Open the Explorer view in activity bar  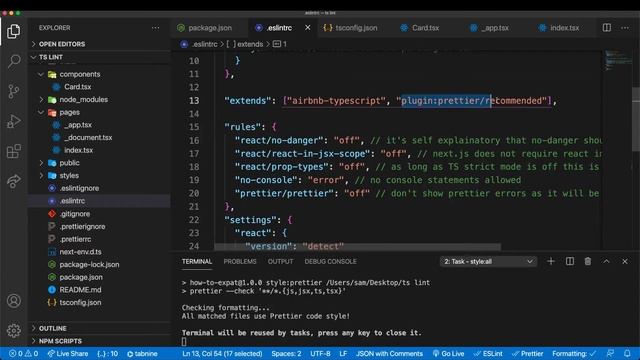13,31
